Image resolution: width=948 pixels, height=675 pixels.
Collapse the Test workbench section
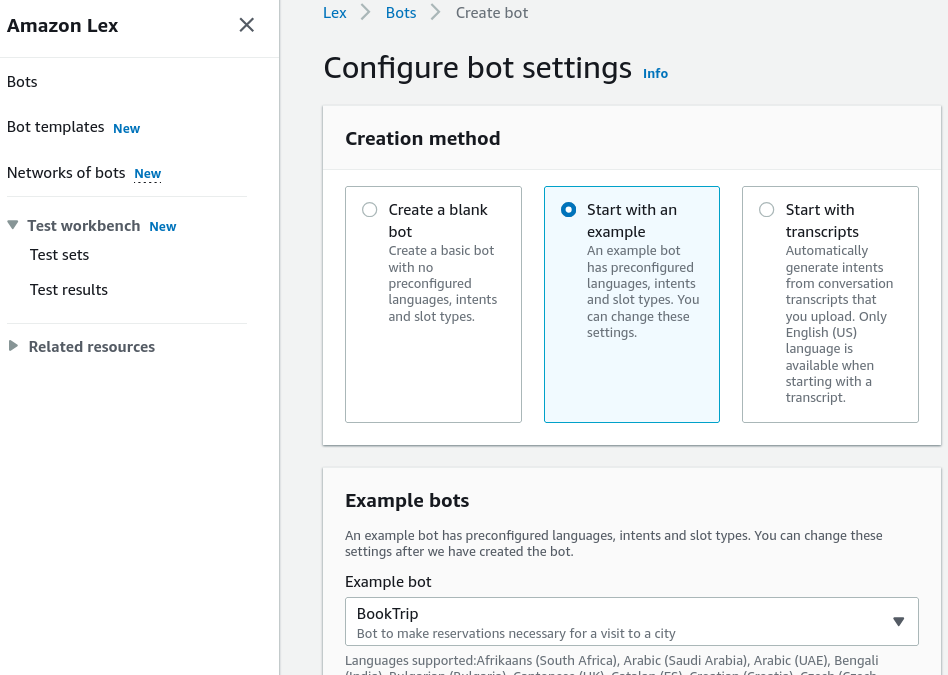click(x=13, y=225)
